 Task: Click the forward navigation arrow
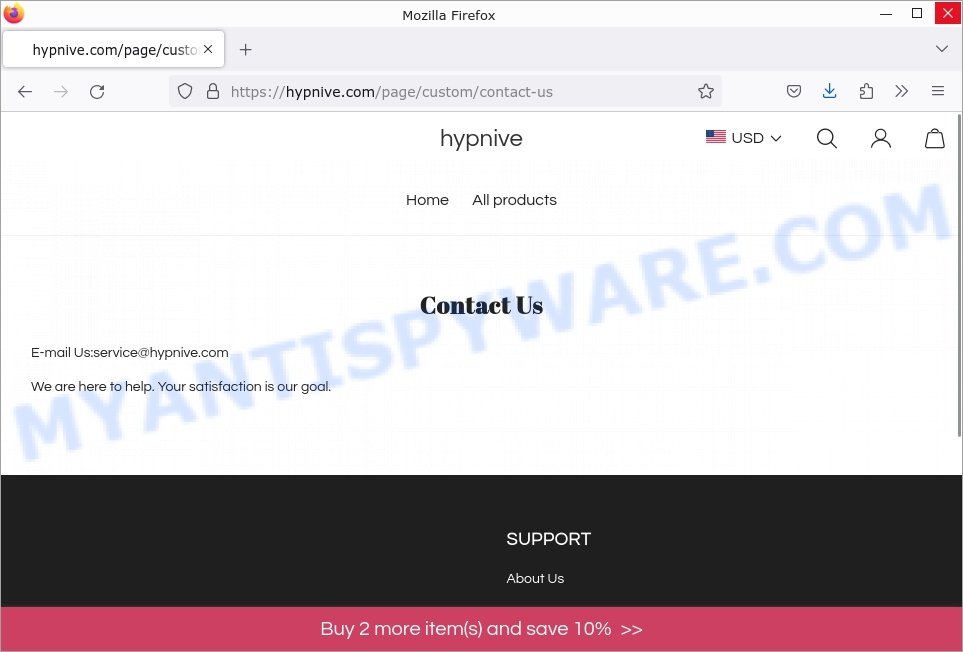(x=61, y=92)
